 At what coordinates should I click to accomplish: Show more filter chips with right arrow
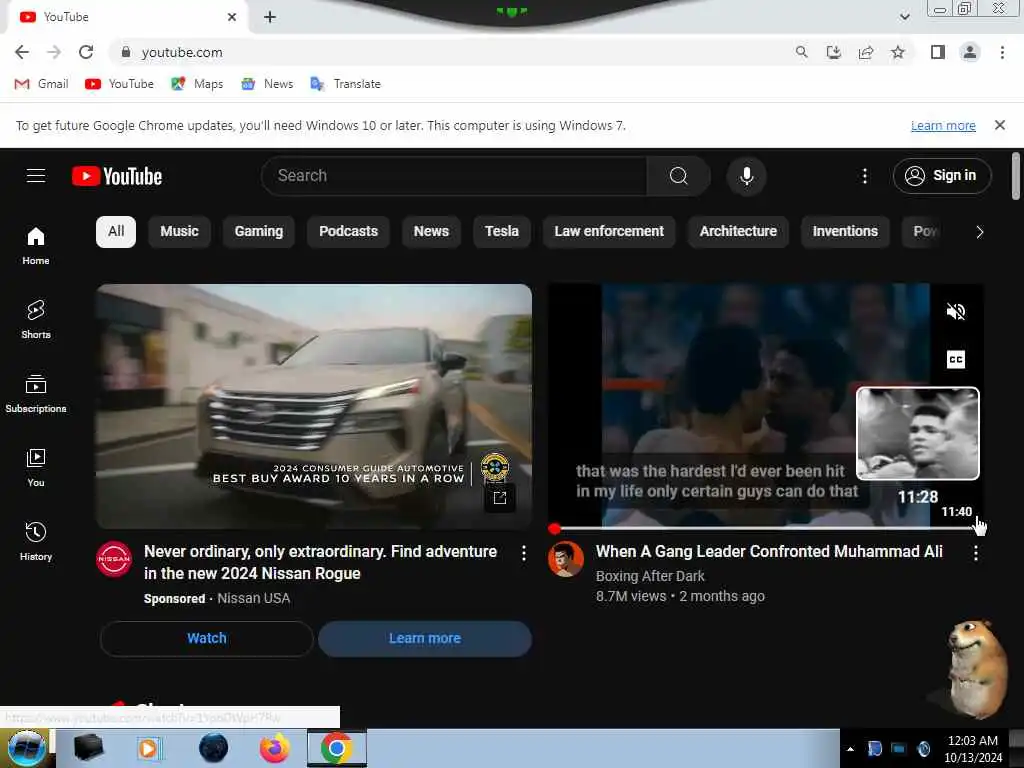pos(979,232)
